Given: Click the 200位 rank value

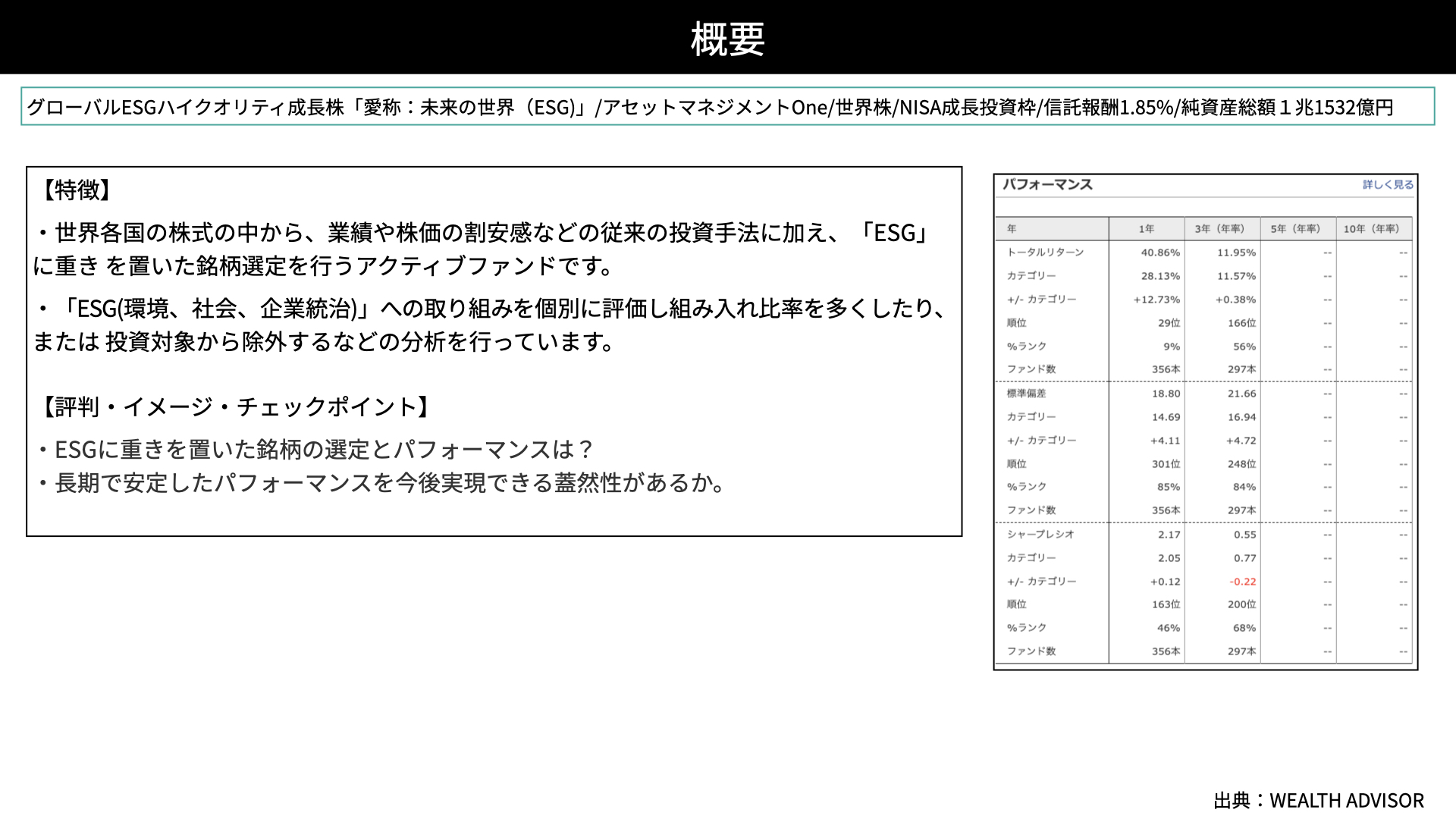Looking at the screenshot, I should coord(1241,604).
